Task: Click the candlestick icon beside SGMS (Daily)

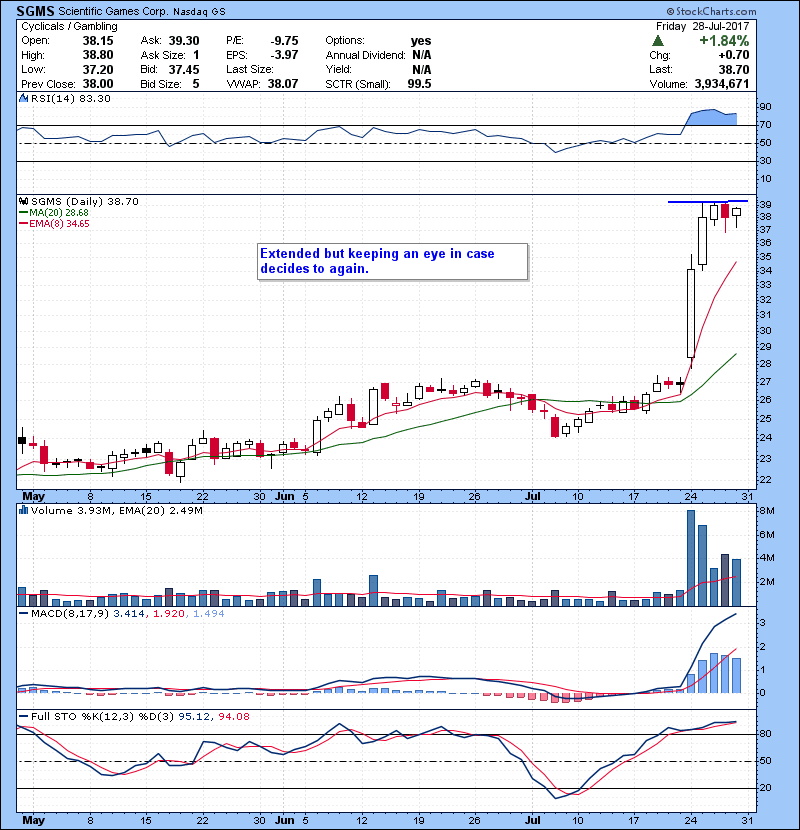Action: point(24,201)
